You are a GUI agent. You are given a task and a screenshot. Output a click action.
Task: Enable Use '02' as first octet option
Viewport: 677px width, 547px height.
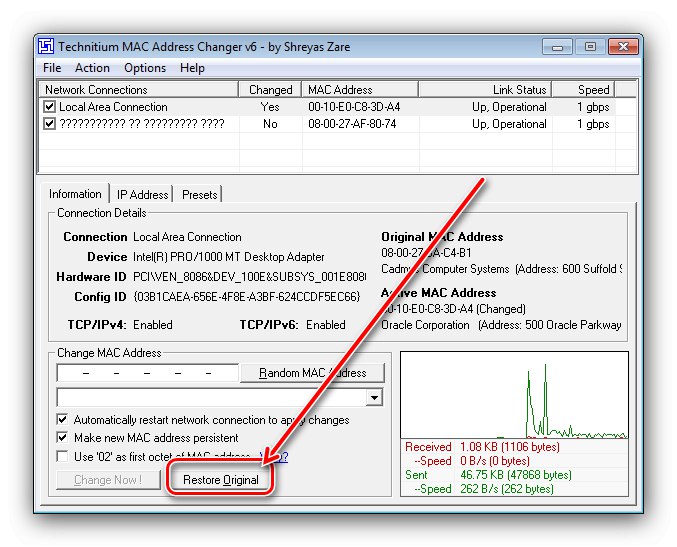tap(62, 456)
